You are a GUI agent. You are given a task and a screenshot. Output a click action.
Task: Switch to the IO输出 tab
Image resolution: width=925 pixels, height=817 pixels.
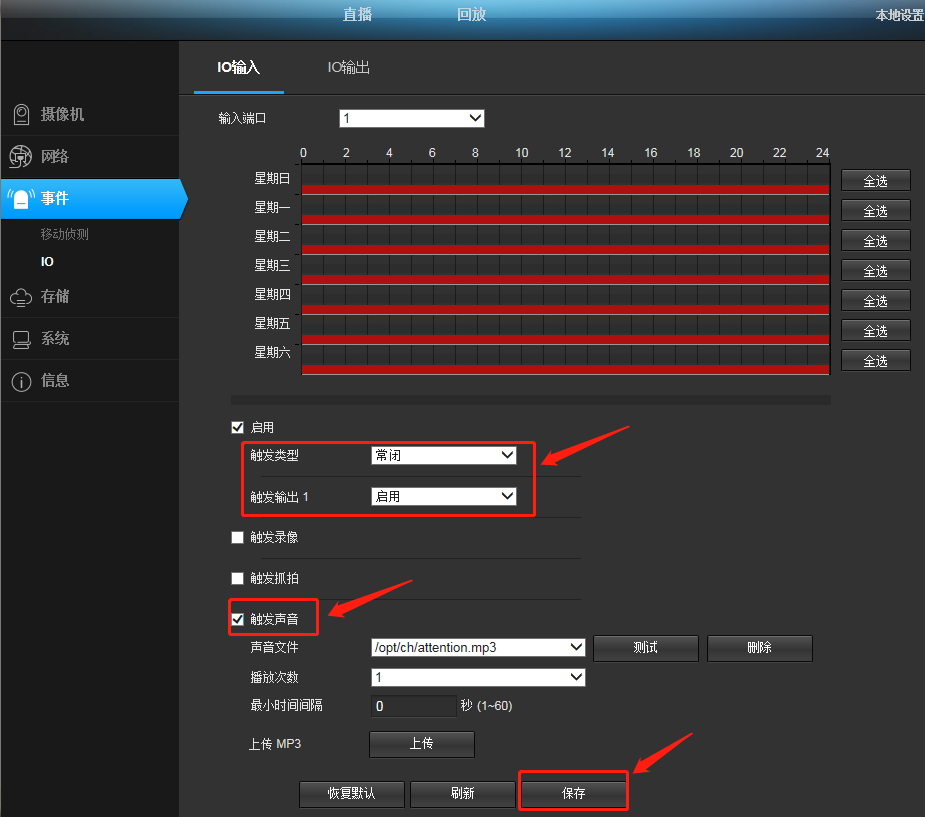click(349, 68)
